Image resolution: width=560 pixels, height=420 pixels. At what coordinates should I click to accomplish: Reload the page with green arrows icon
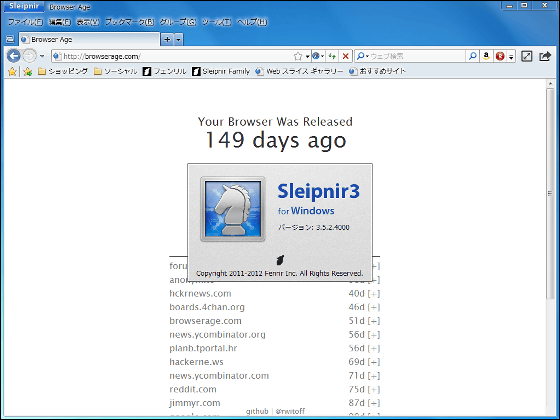[332, 56]
